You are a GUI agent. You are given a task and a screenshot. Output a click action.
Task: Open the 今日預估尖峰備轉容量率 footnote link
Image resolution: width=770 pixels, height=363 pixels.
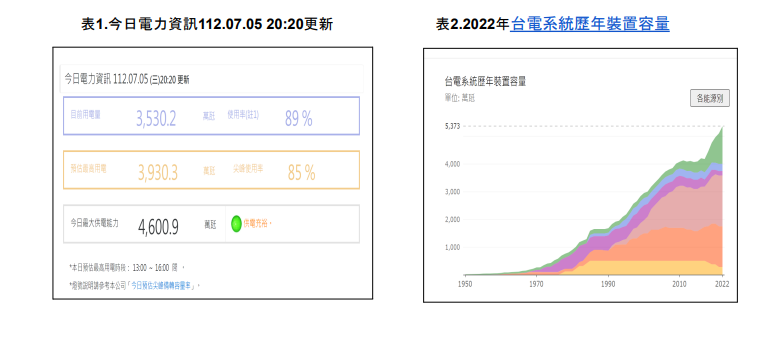(x=163, y=285)
